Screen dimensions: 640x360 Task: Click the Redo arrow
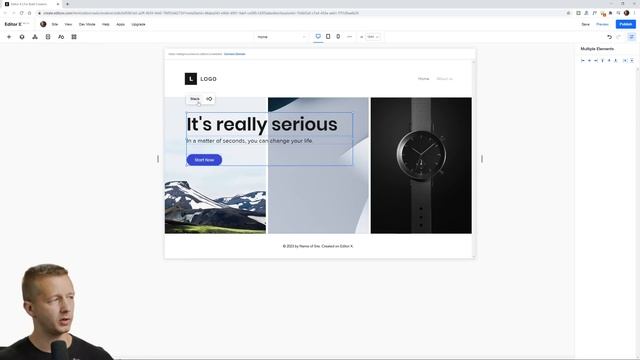(619, 37)
